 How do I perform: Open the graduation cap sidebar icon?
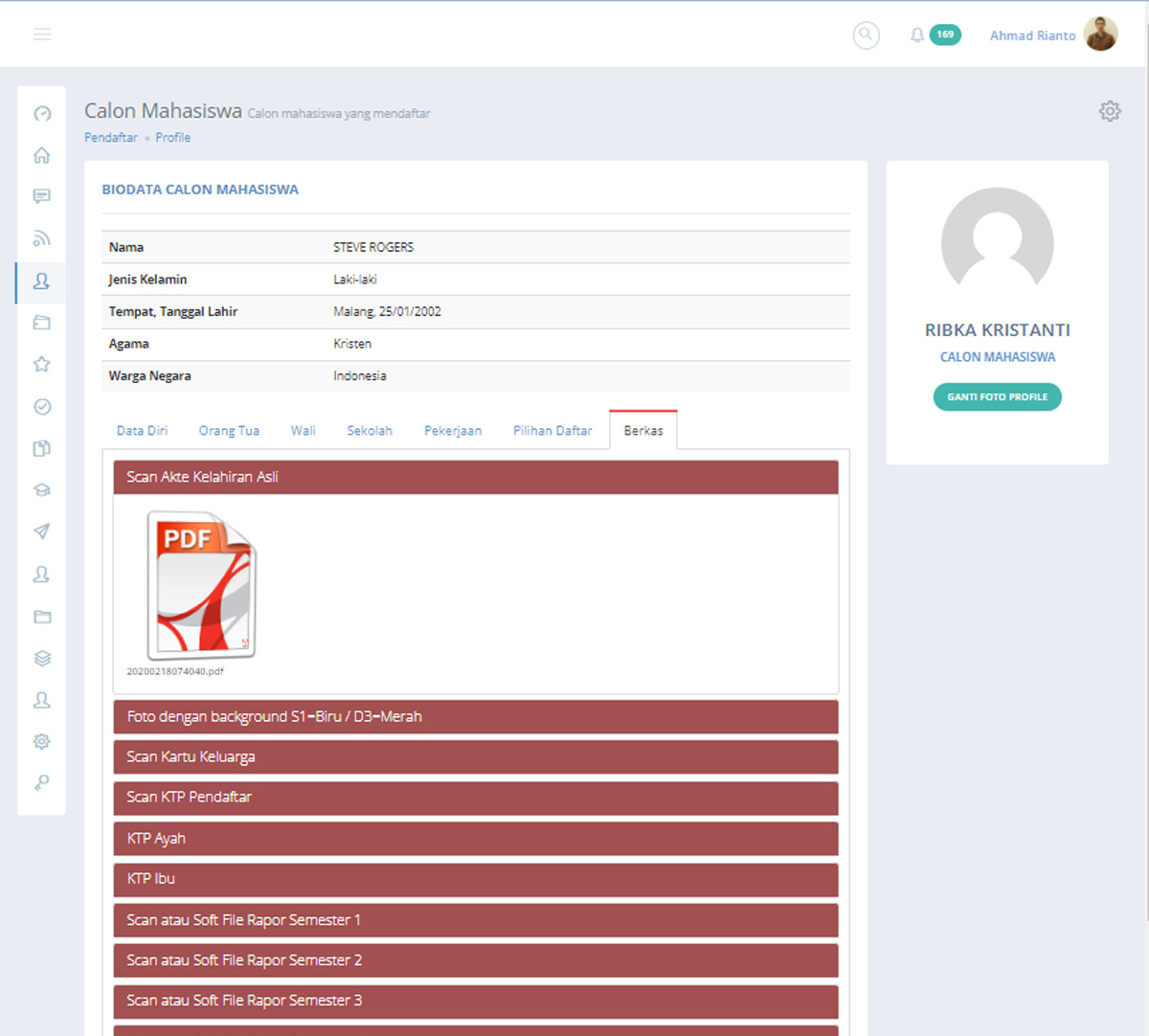(42, 489)
